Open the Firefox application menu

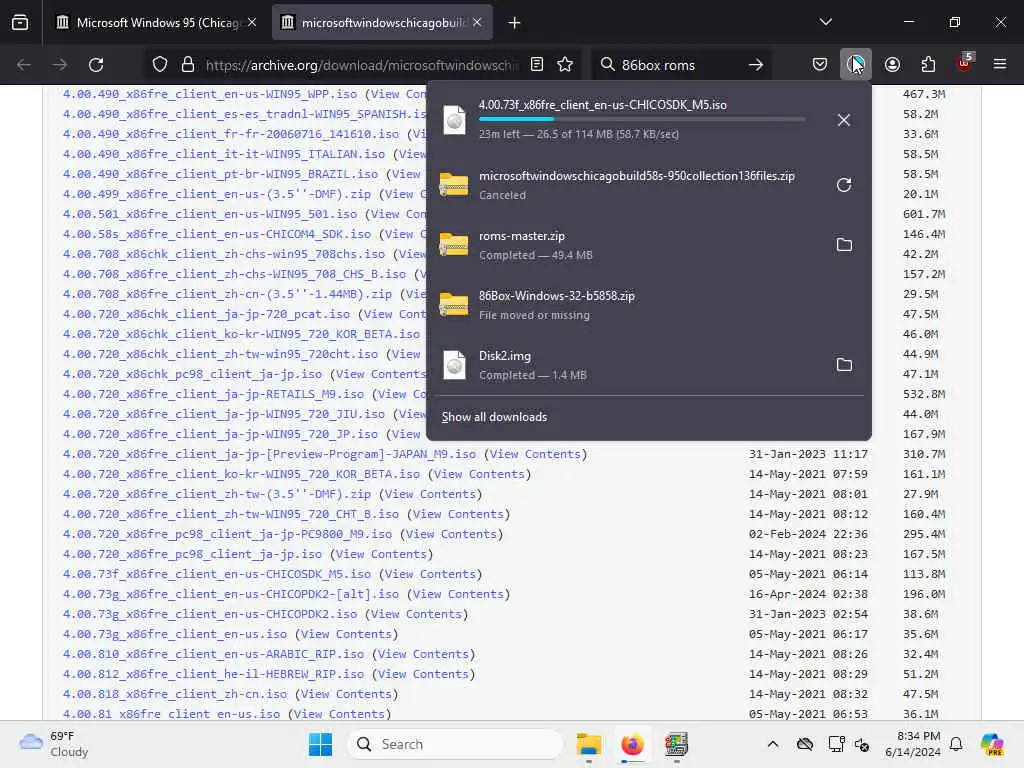[x=1000, y=65]
